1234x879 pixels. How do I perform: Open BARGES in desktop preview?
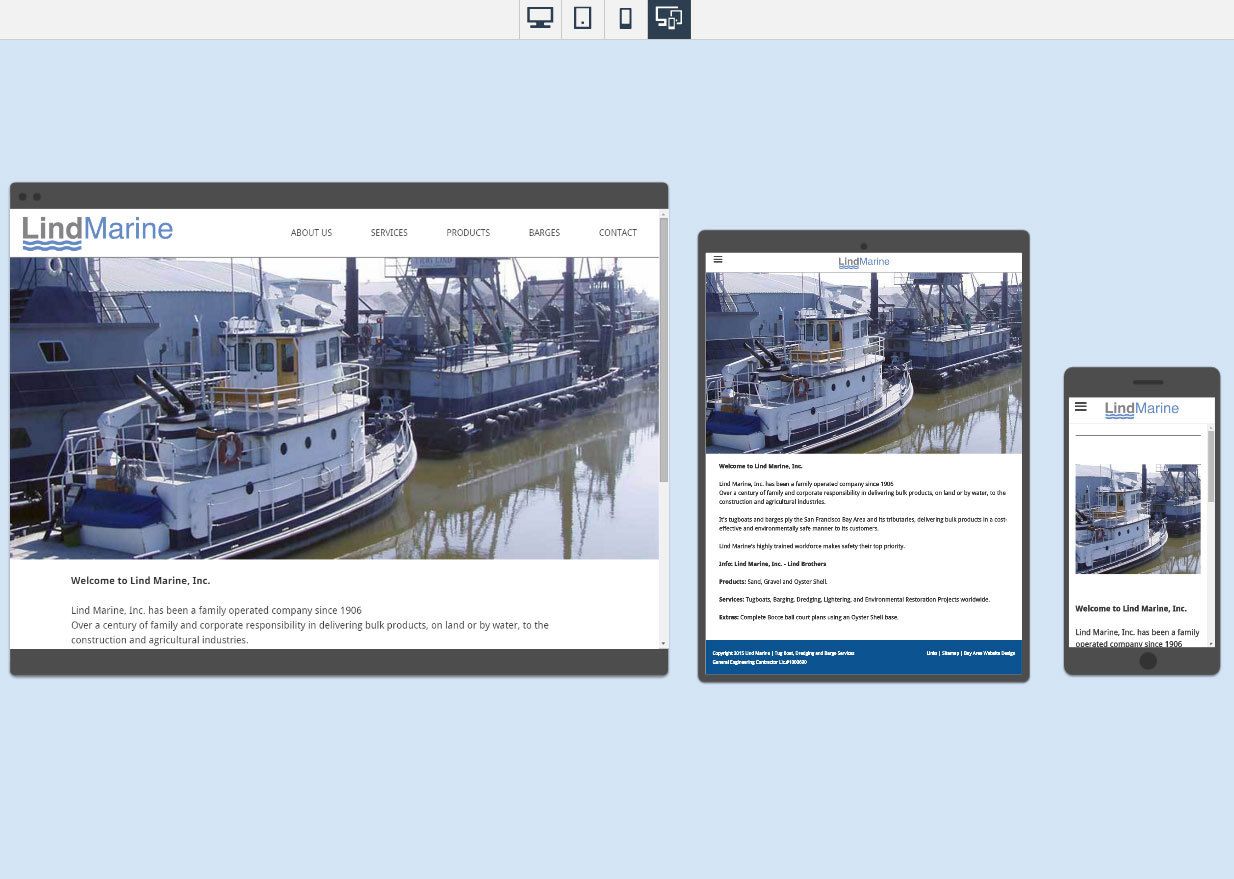pyautogui.click(x=544, y=233)
